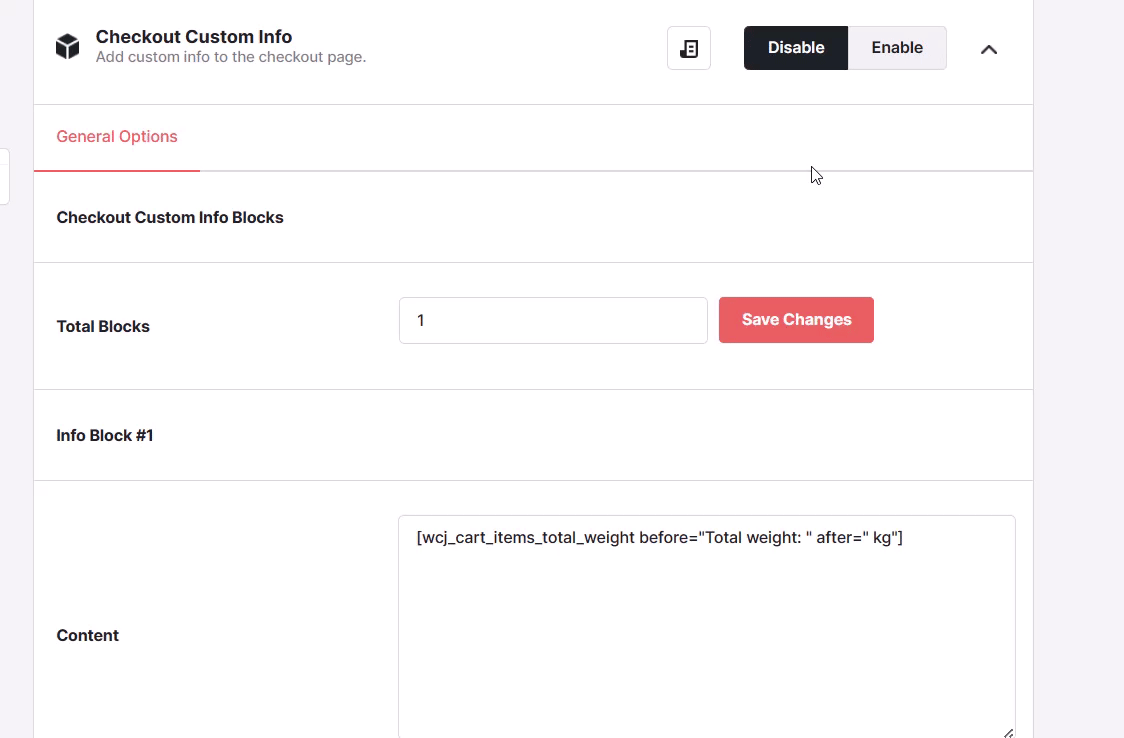Open the module documentation icon button

click(689, 48)
